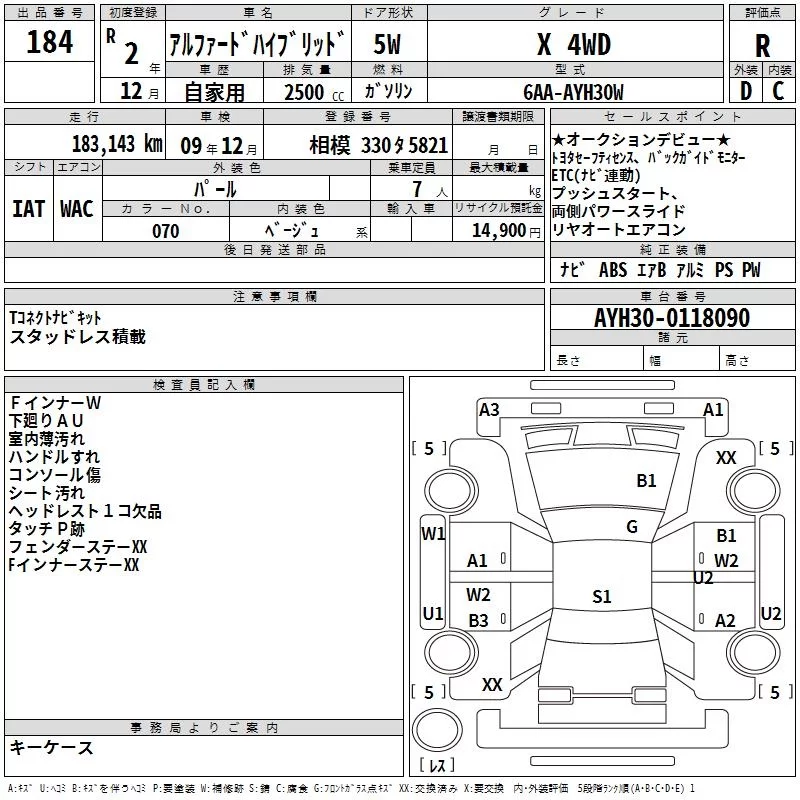The height and width of the screenshot is (800, 800).
Task: Click the U1 mark on the diagram
Action: [x=433, y=613]
